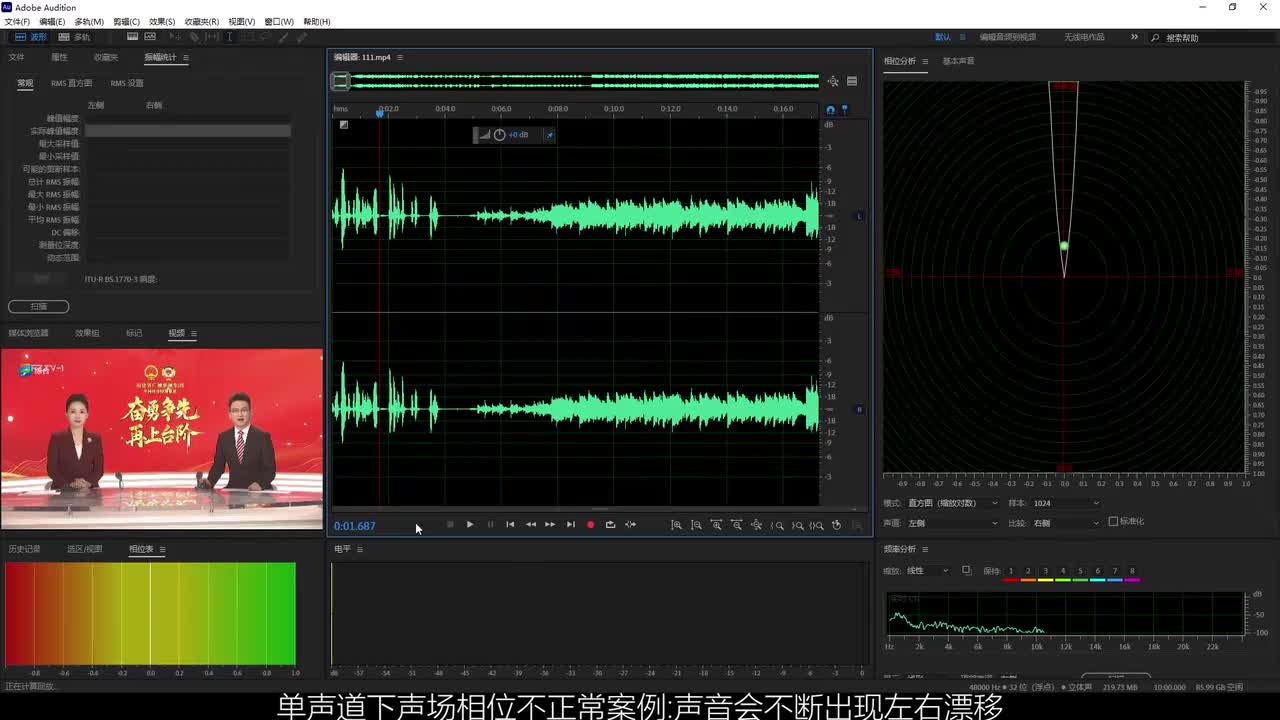Select the 无线电作品 workspace
The image size is (1280, 720).
[x=1084, y=37]
